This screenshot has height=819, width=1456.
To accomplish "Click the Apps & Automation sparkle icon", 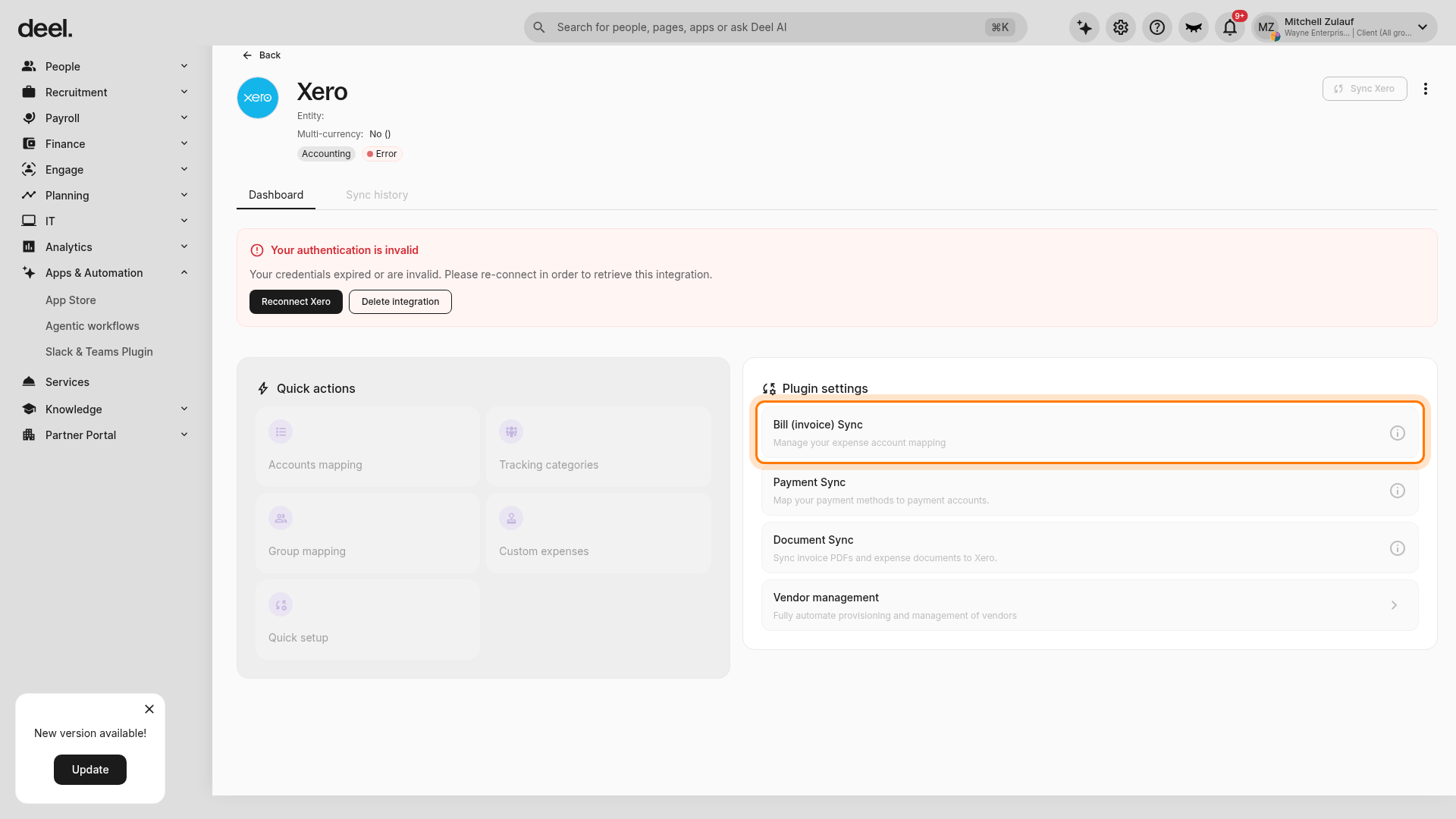I will [29, 272].
